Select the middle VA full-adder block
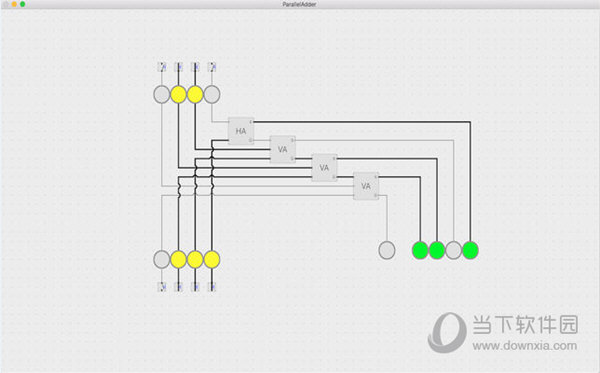This screenshot has width=600, height=373. [324, 168]
